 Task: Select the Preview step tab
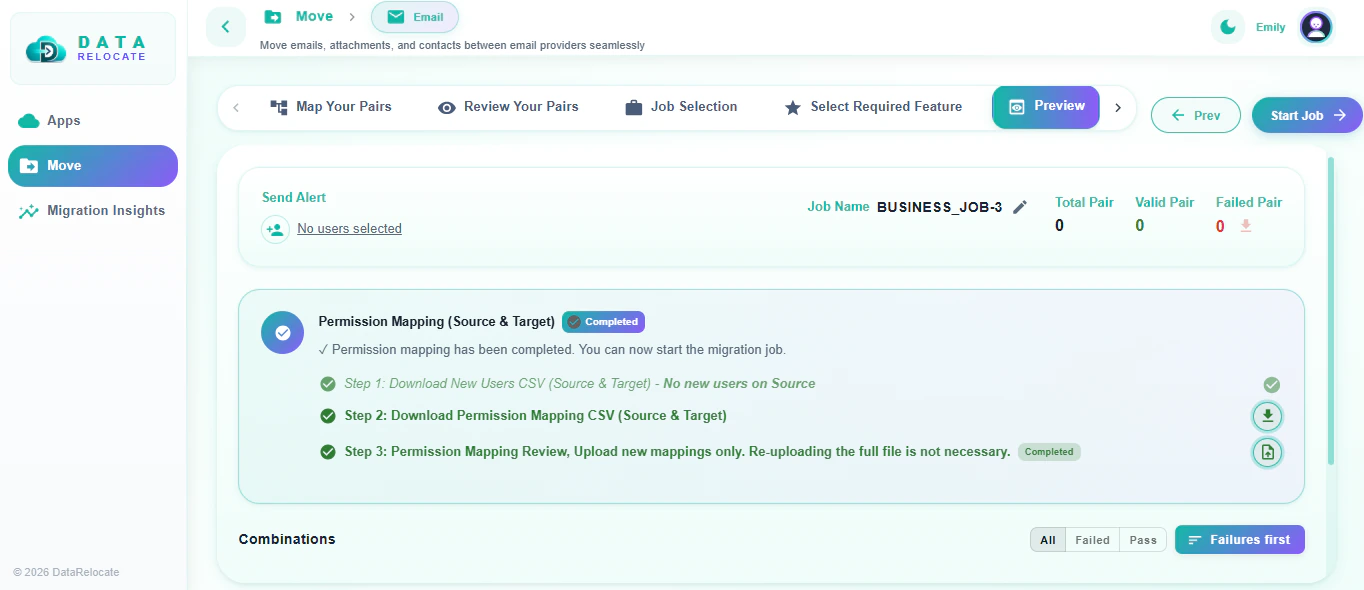point(1046,107)
